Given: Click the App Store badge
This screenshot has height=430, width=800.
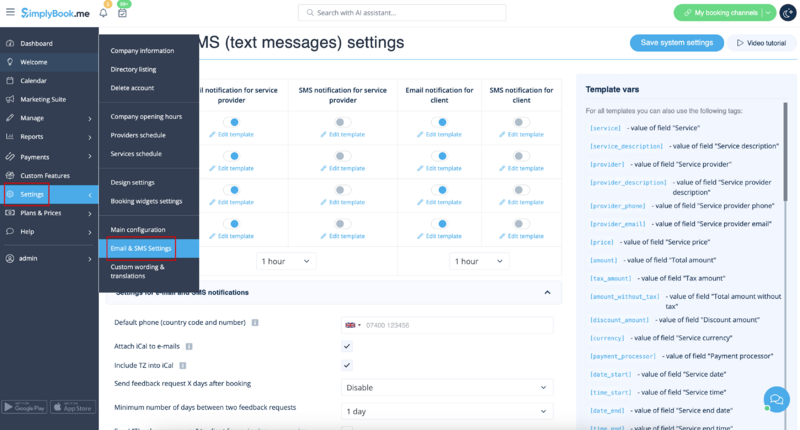Looking at the screenshot, I should click(73, 407).
